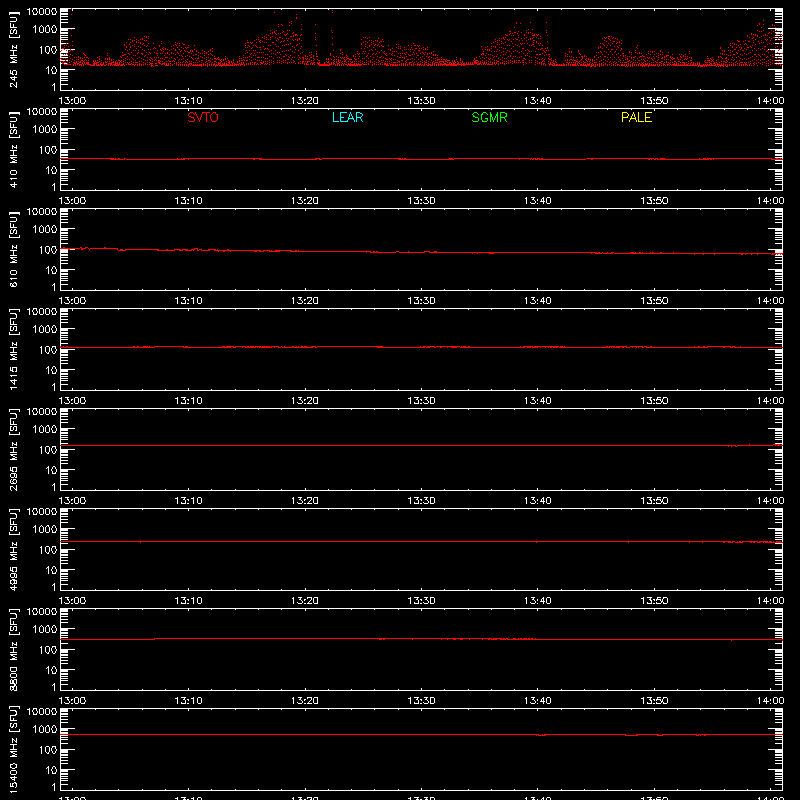Viewport: 800px width, 800px height.
Task: Select the 15400 MHz [SFU] axis title
Action: [x=14, y=749]
